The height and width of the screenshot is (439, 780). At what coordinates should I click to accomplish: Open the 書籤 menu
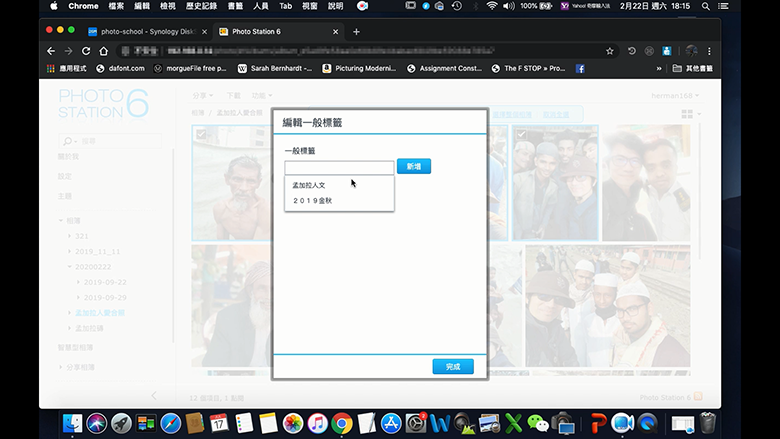235,6
